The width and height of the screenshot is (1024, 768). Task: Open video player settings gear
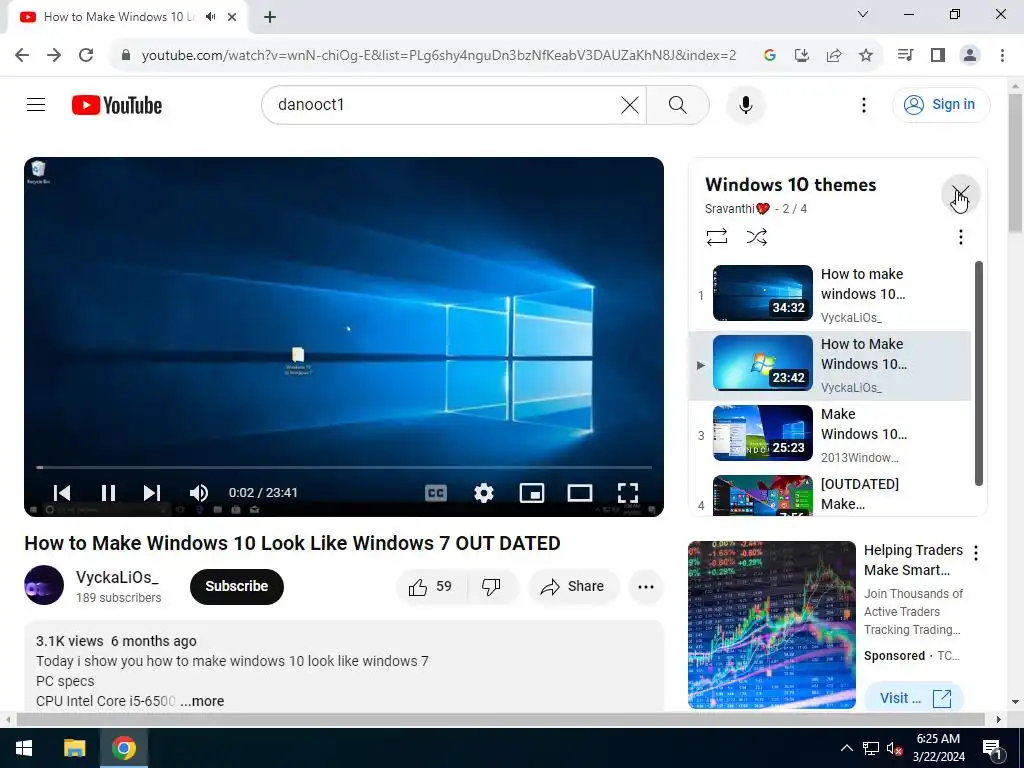483,492
